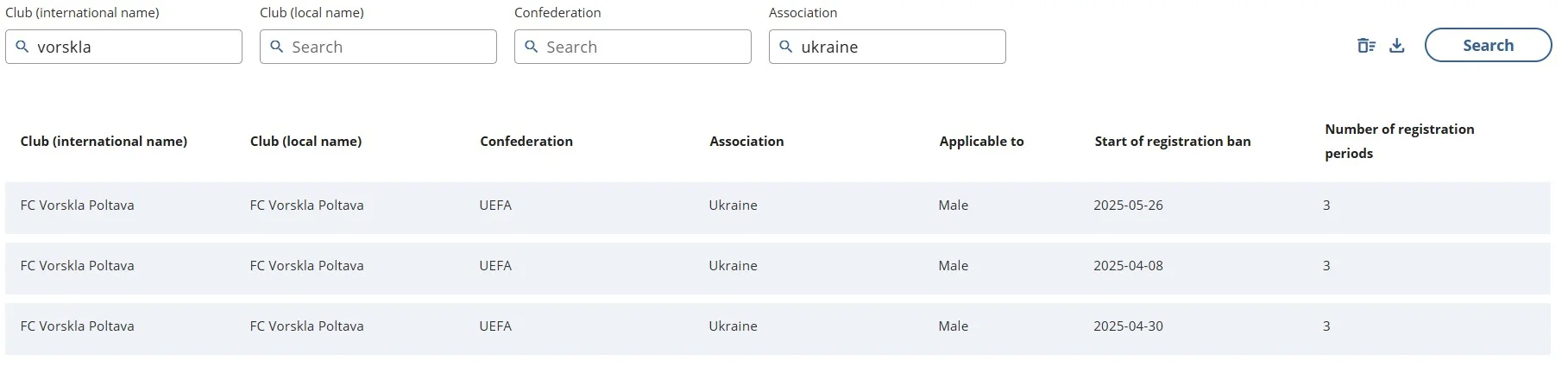
Task: Click the magnifier icon in the Association field
Action: tap(786, 47)
